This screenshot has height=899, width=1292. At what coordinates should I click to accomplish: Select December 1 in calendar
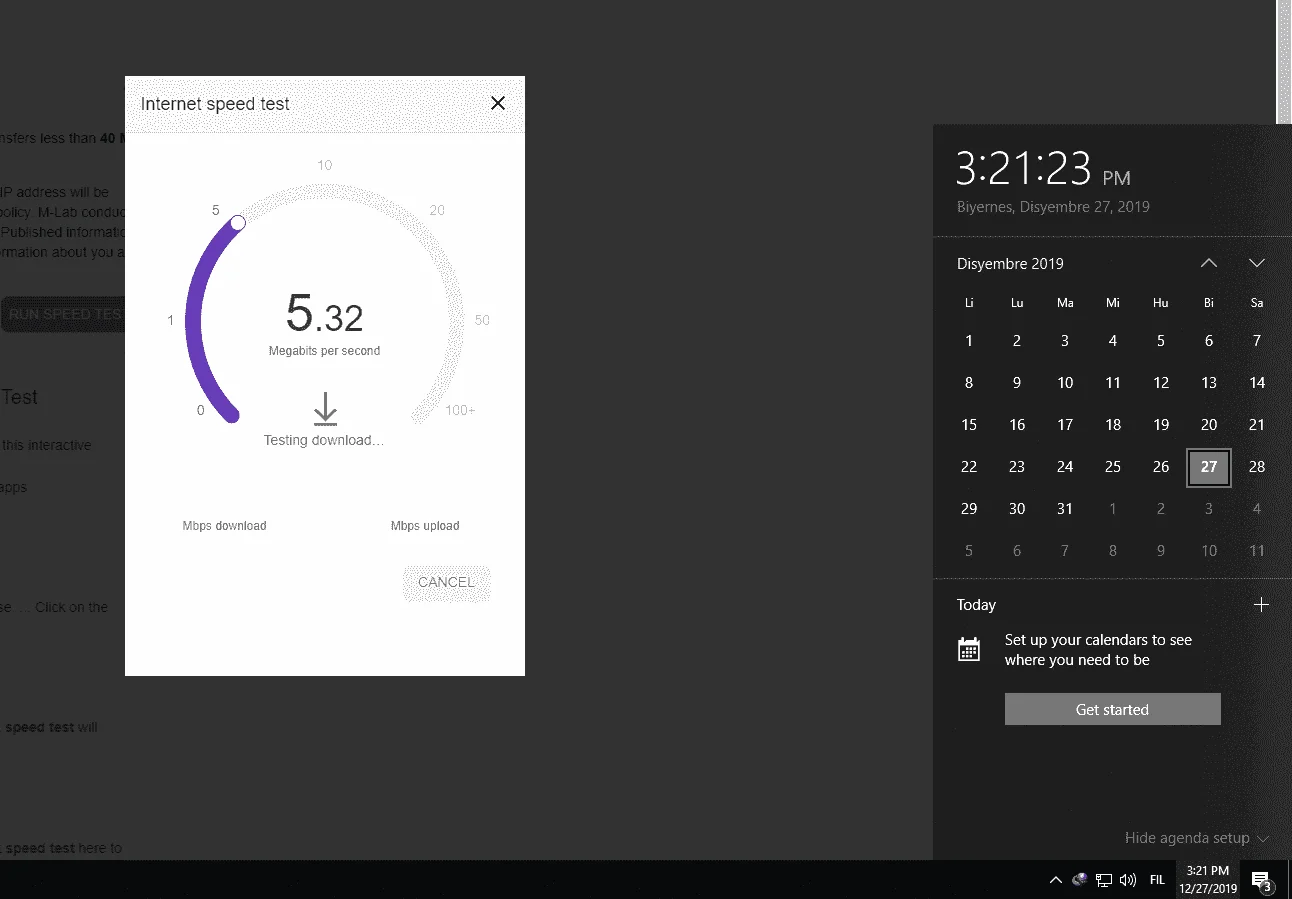[969, 341]
